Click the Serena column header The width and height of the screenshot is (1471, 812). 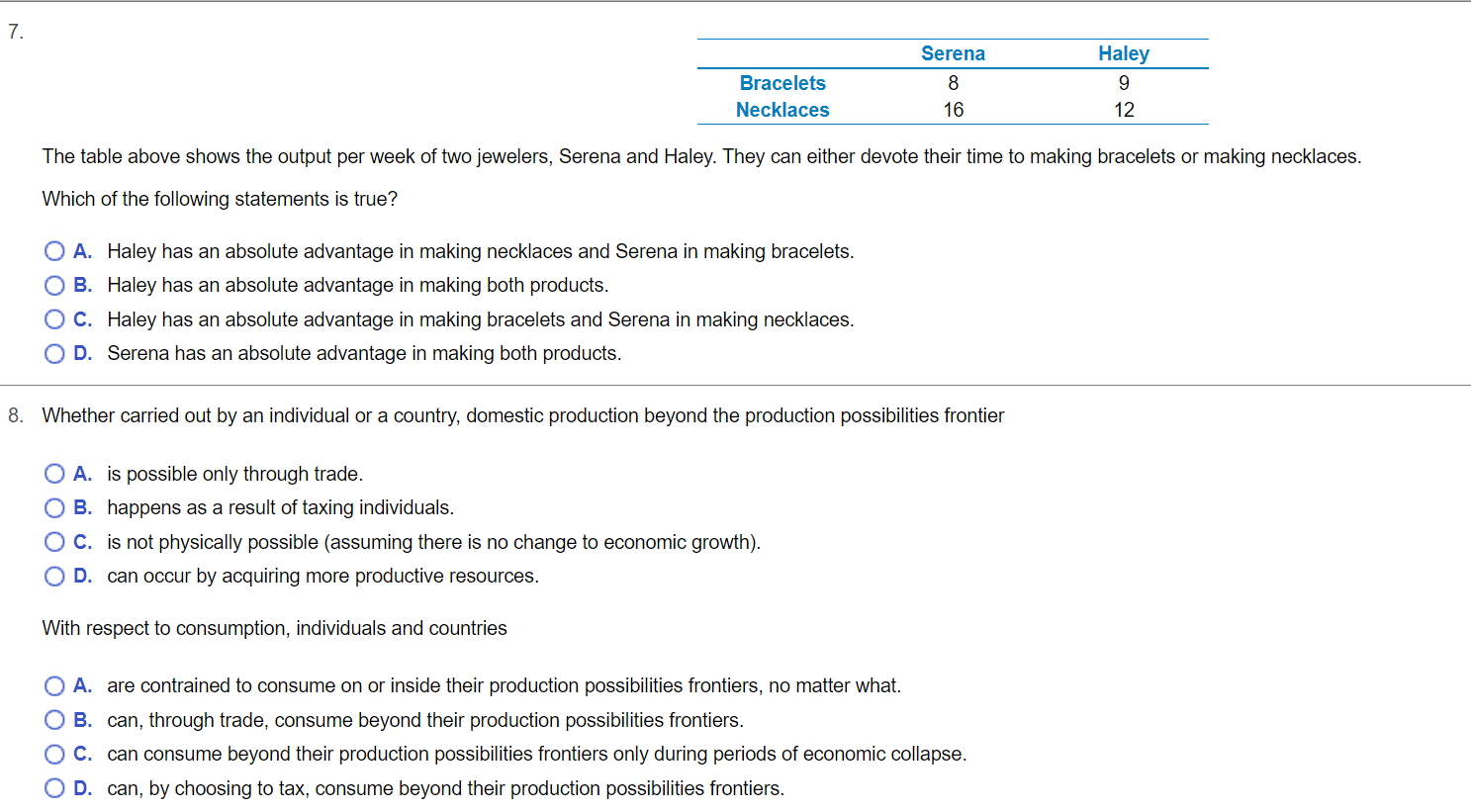[x=953, y=53]
